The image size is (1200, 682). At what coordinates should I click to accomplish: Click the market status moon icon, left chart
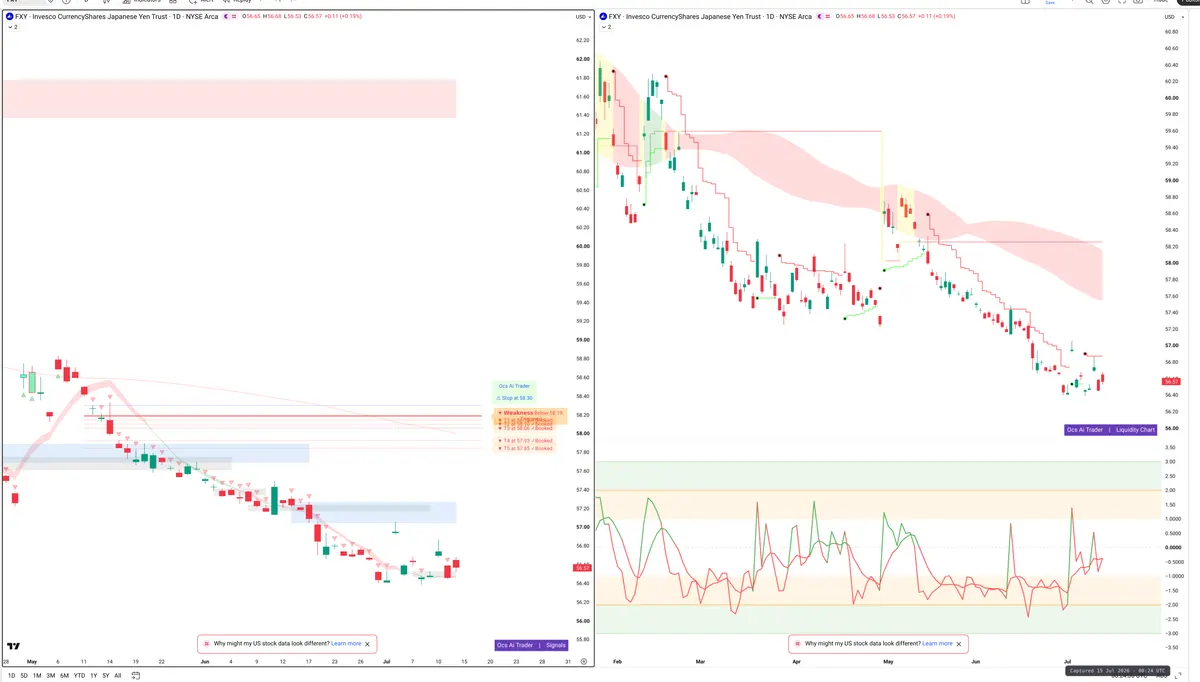tap(226, 17)
